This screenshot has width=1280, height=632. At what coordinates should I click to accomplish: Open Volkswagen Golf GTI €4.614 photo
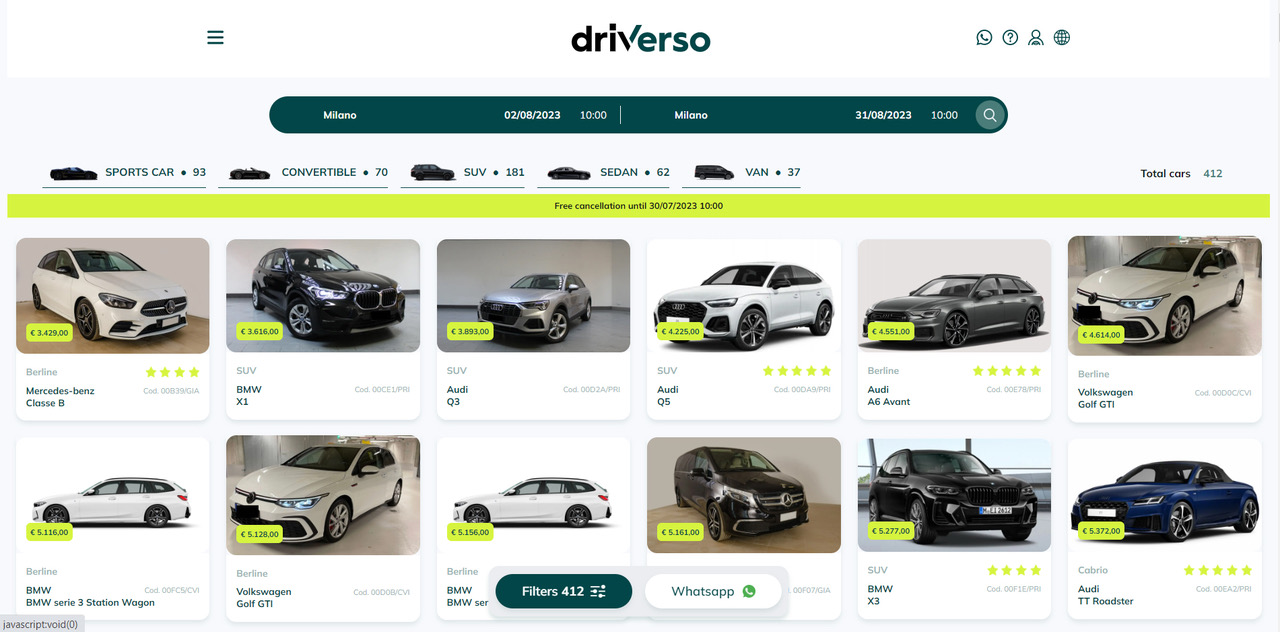(x=1165, y=296)
